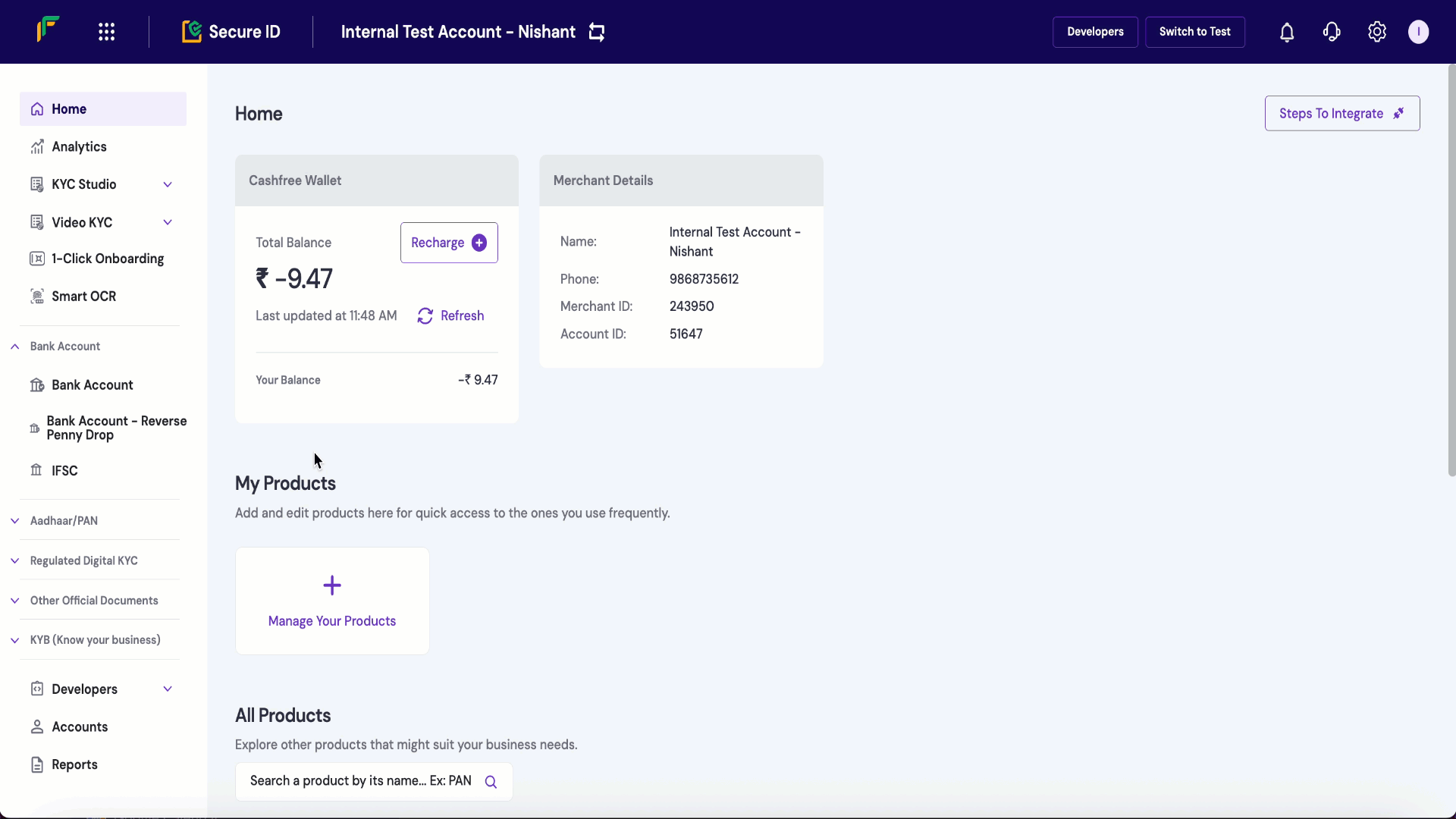
Task: Click the Cashfree logo in the header
Action: (x=48, y=30)
